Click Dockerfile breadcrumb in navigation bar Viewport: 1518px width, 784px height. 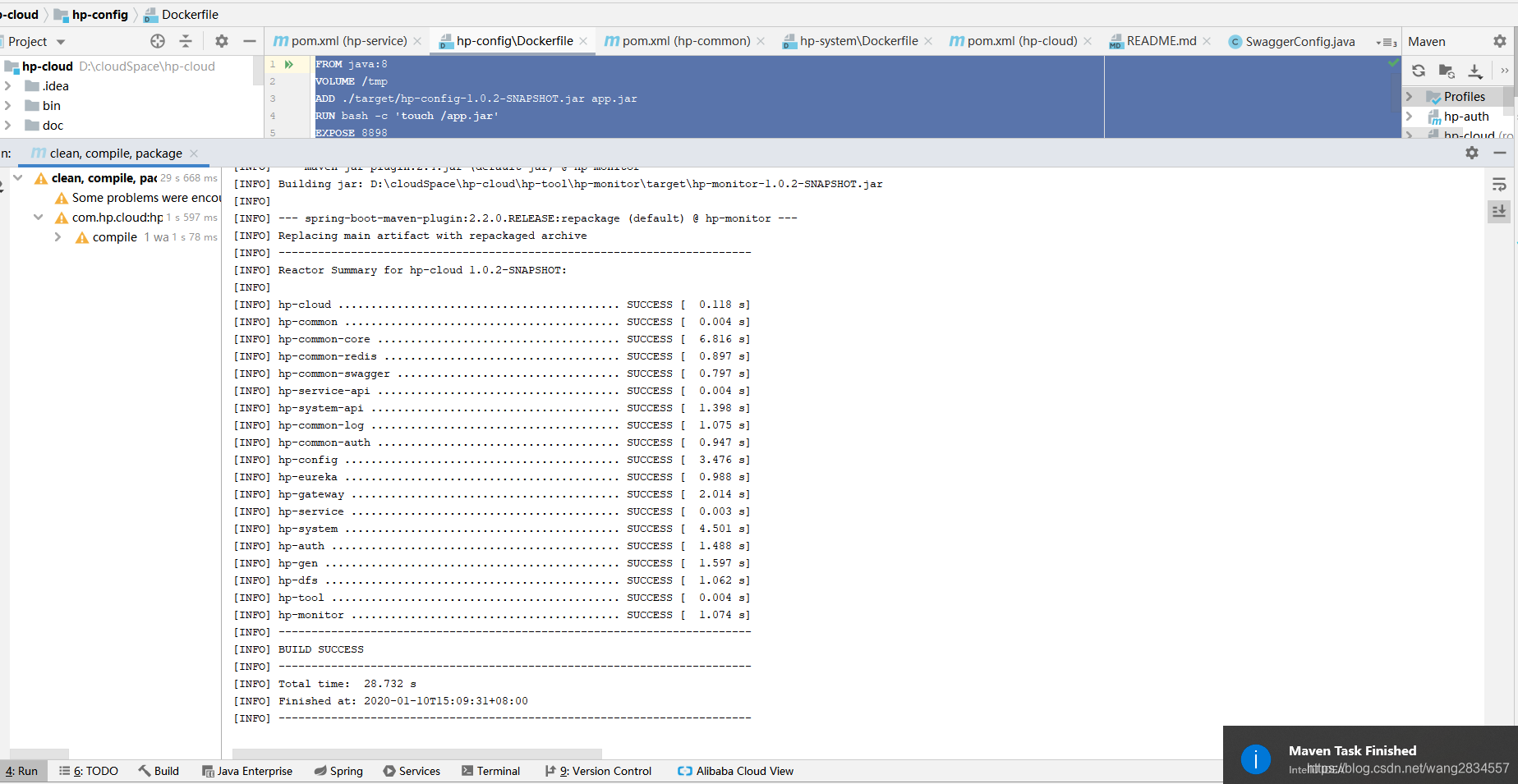pos(182,15)
